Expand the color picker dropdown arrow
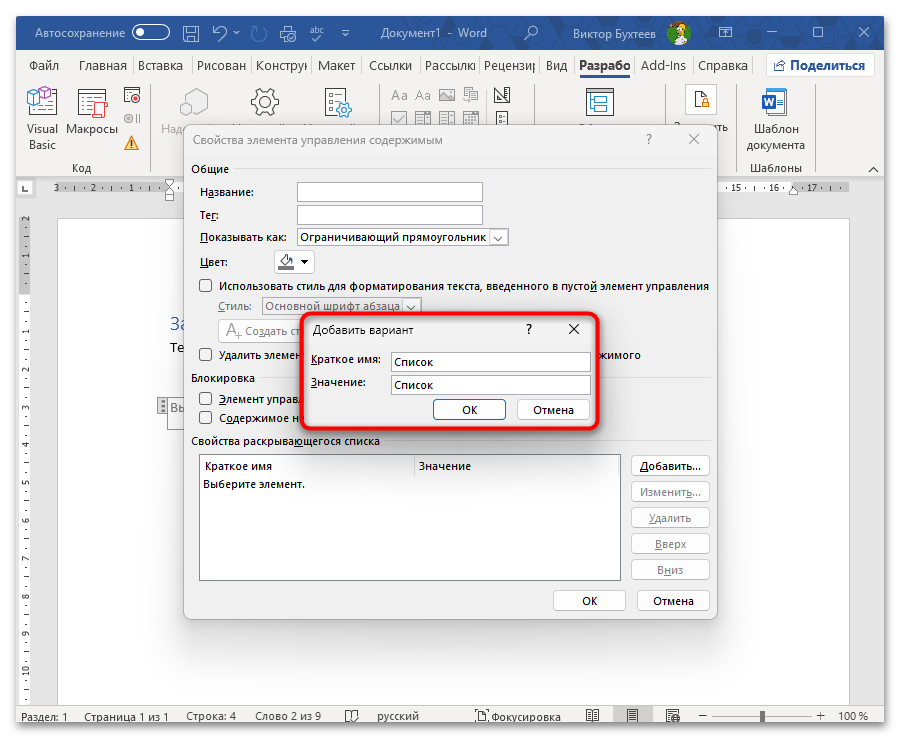 point(304,262)
